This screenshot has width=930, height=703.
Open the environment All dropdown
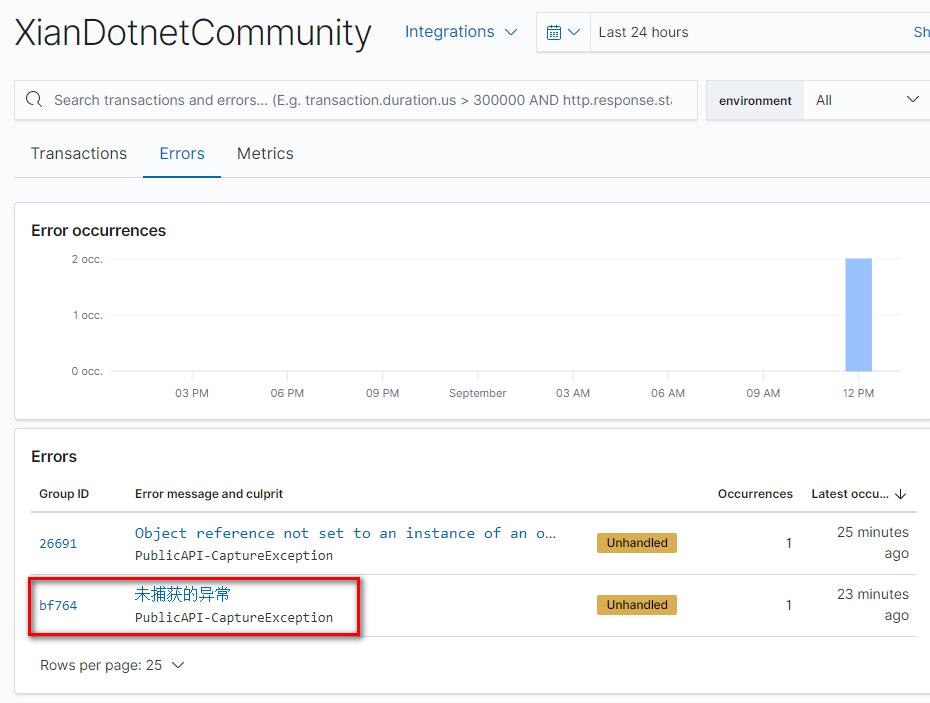(867, 100)
